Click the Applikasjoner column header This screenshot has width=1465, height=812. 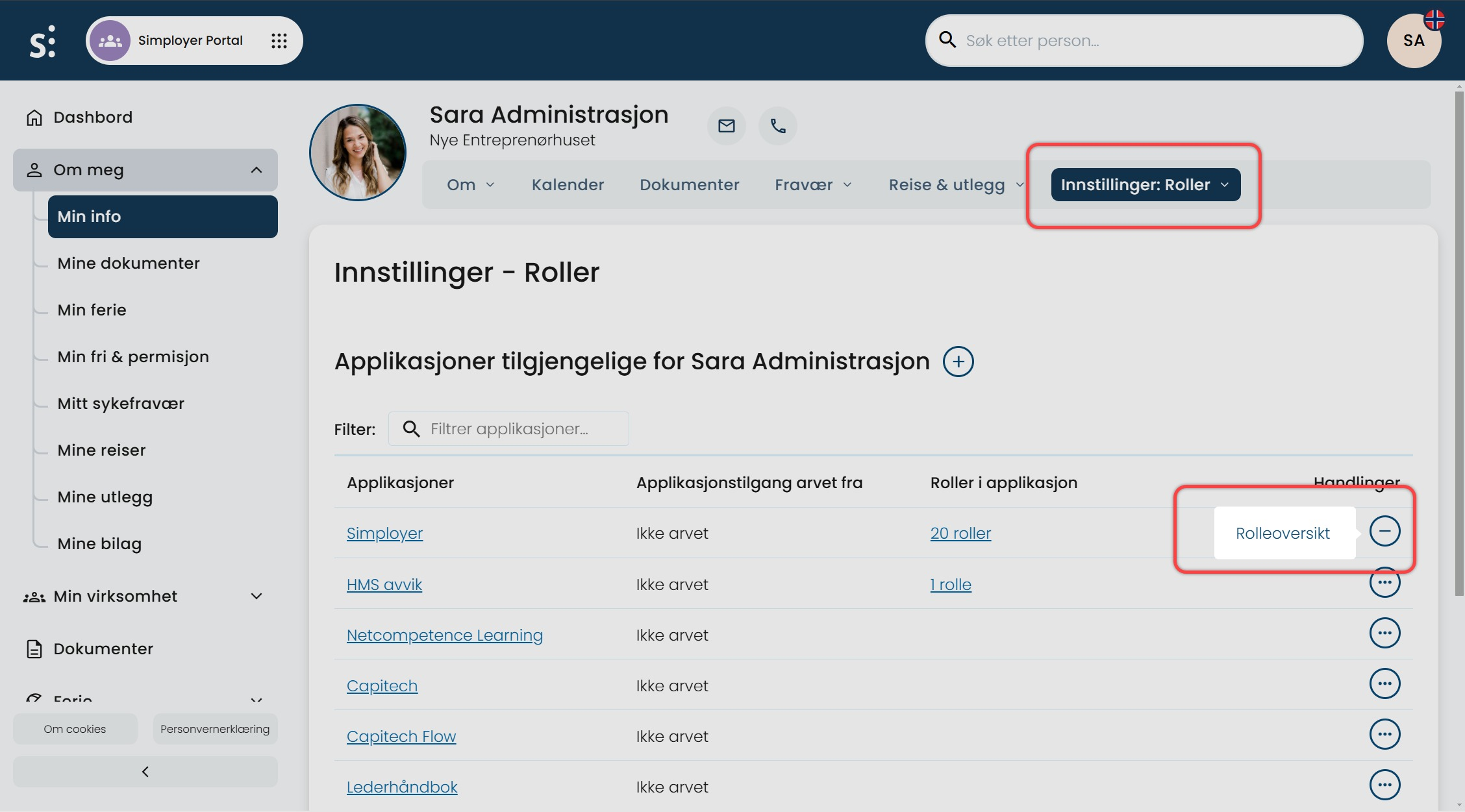400,483
